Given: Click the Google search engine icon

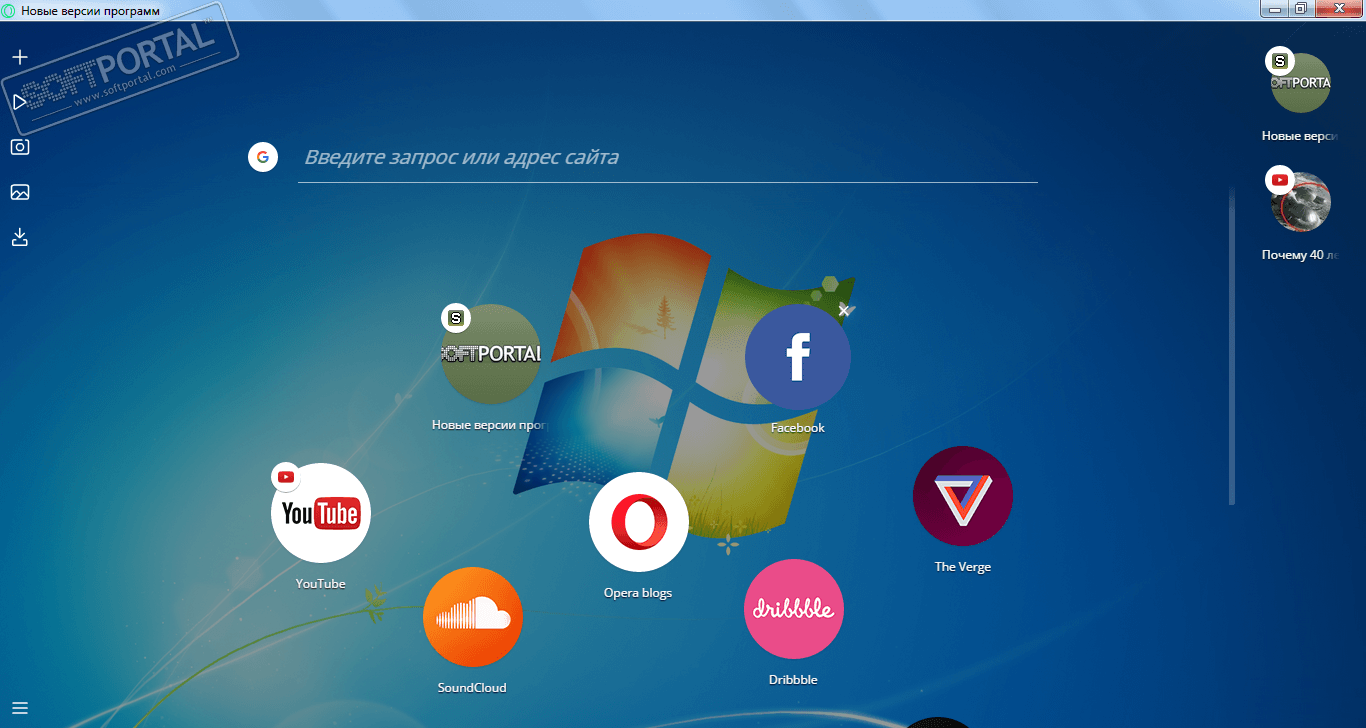Looking at the screenshot, I should point(263,157).
